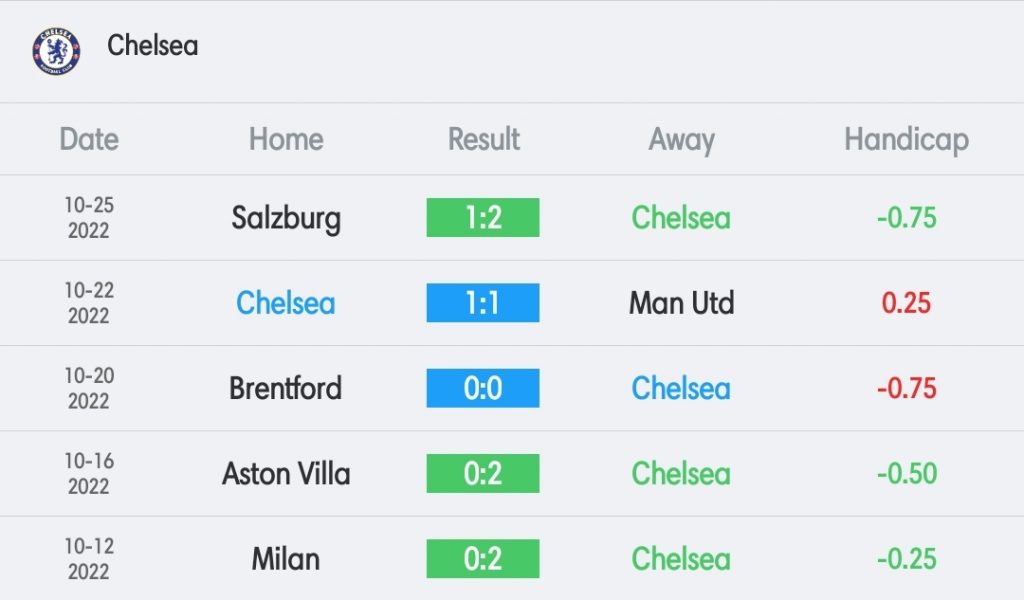Click the Aston Villa team name
The height and width of the screenshot is (600, 1024).
tap(286, 473)
